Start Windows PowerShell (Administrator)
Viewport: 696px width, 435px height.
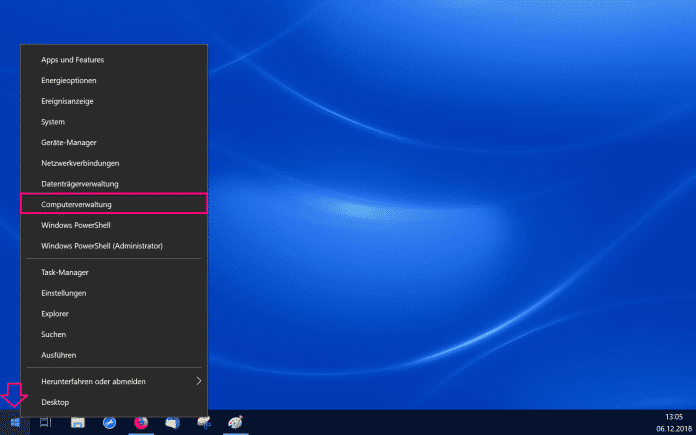(102, 246)
